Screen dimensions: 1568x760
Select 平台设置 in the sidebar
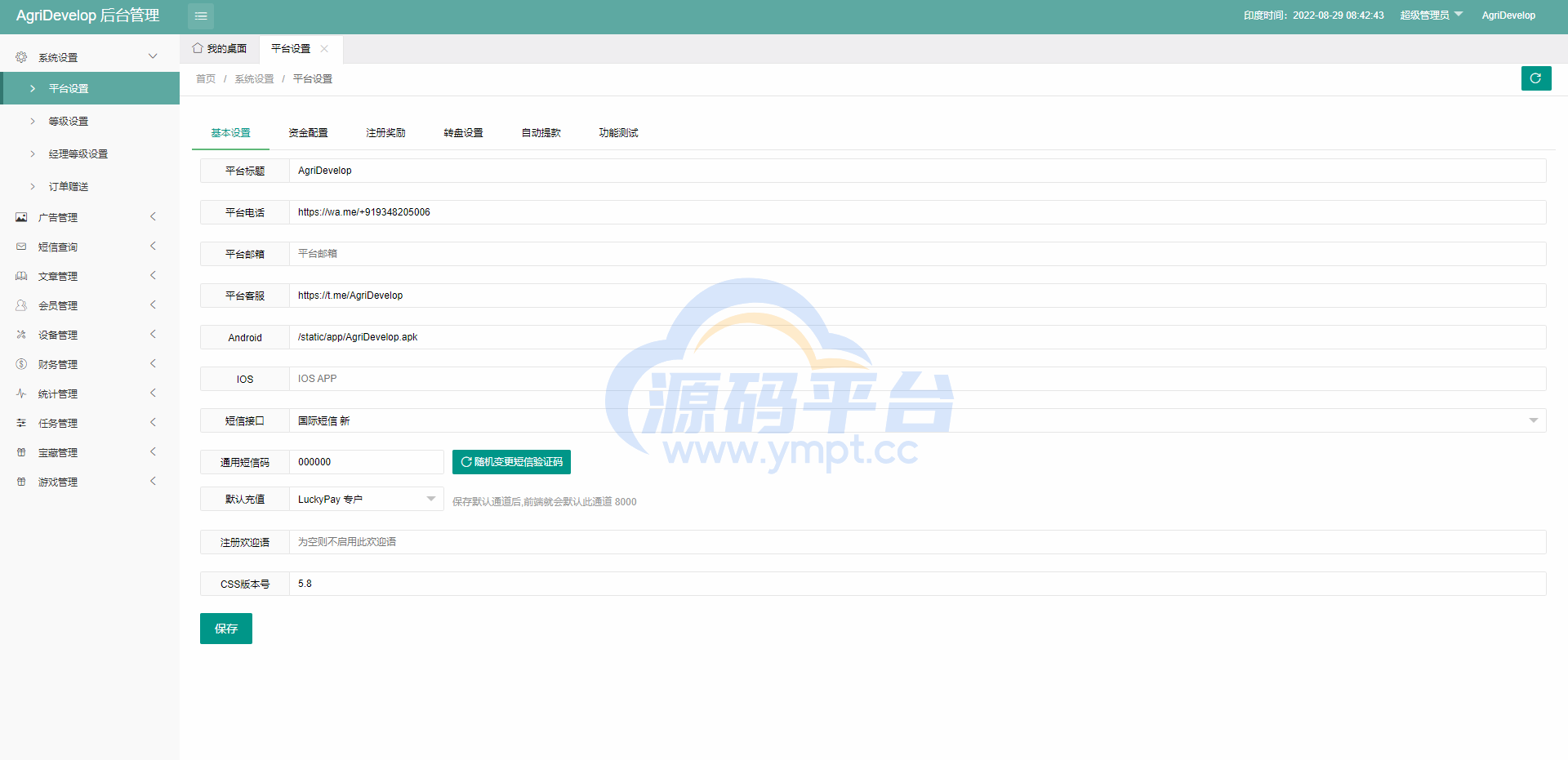pos(90,88)
